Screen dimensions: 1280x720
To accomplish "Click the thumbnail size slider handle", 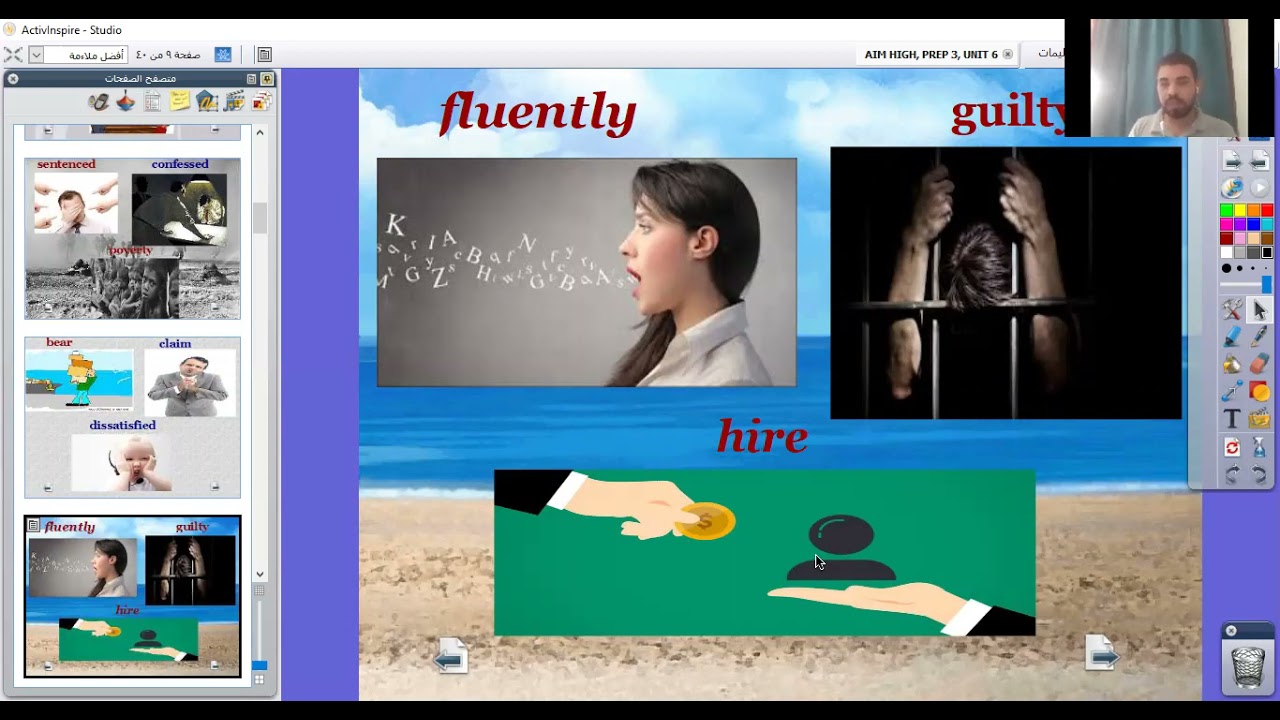I will (x=259, y=665).
